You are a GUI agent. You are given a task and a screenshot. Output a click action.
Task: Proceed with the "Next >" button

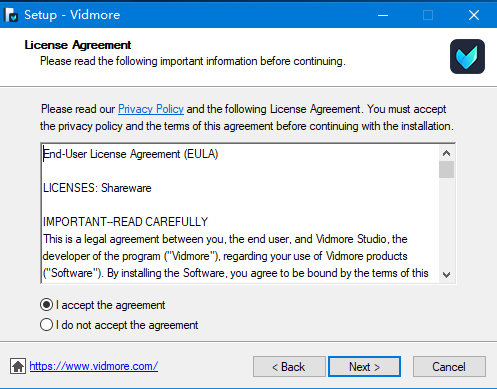point(364,367)
